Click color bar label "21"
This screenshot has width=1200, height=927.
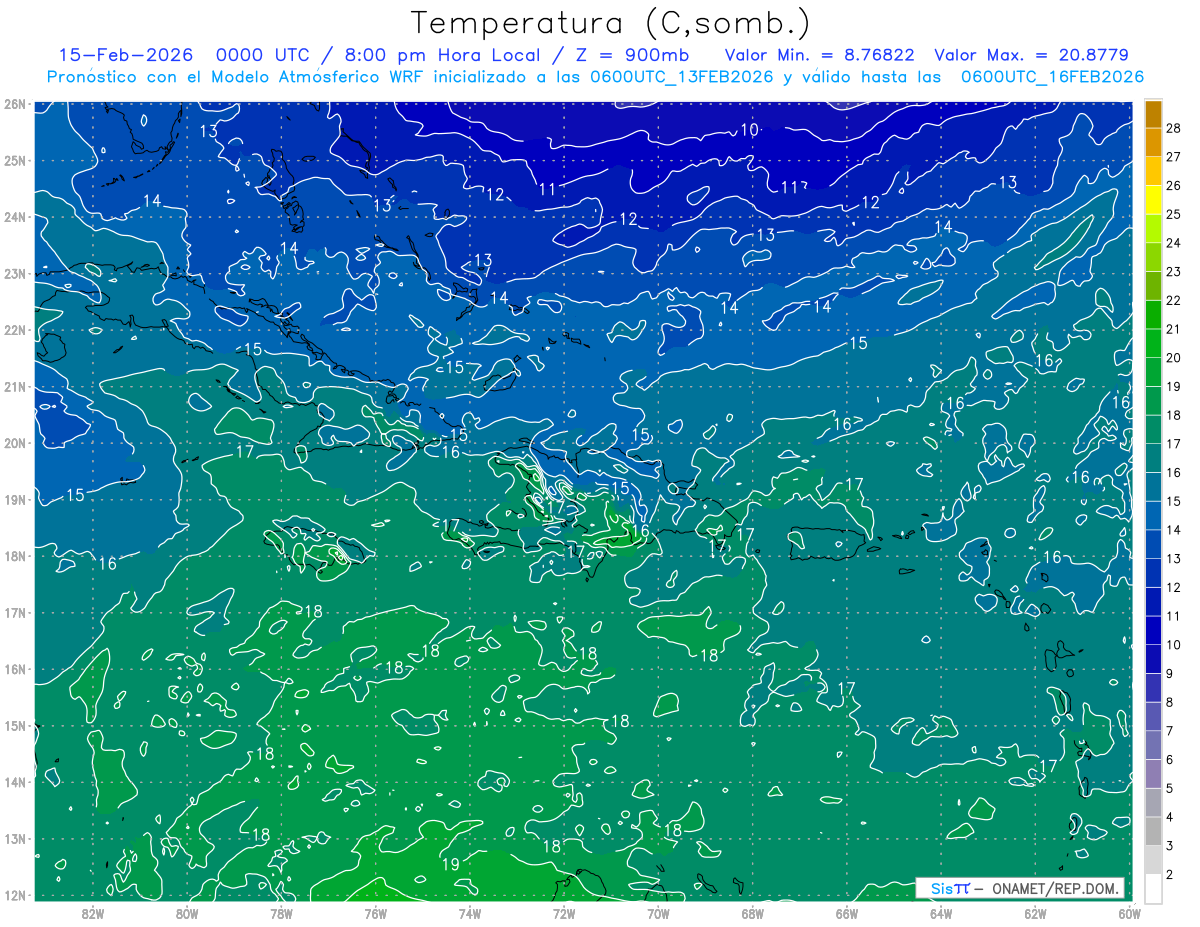point(1174,329)
